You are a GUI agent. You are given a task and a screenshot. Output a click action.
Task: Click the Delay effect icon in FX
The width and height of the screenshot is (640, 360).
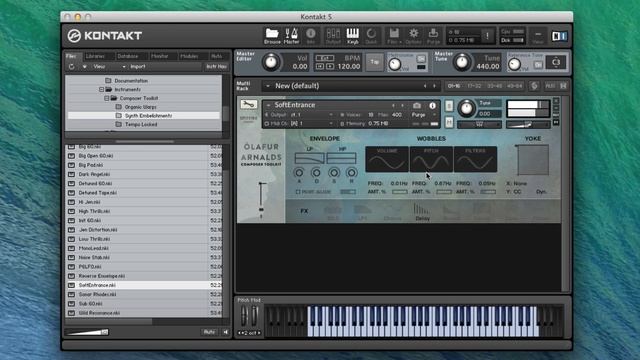(422, 211)
